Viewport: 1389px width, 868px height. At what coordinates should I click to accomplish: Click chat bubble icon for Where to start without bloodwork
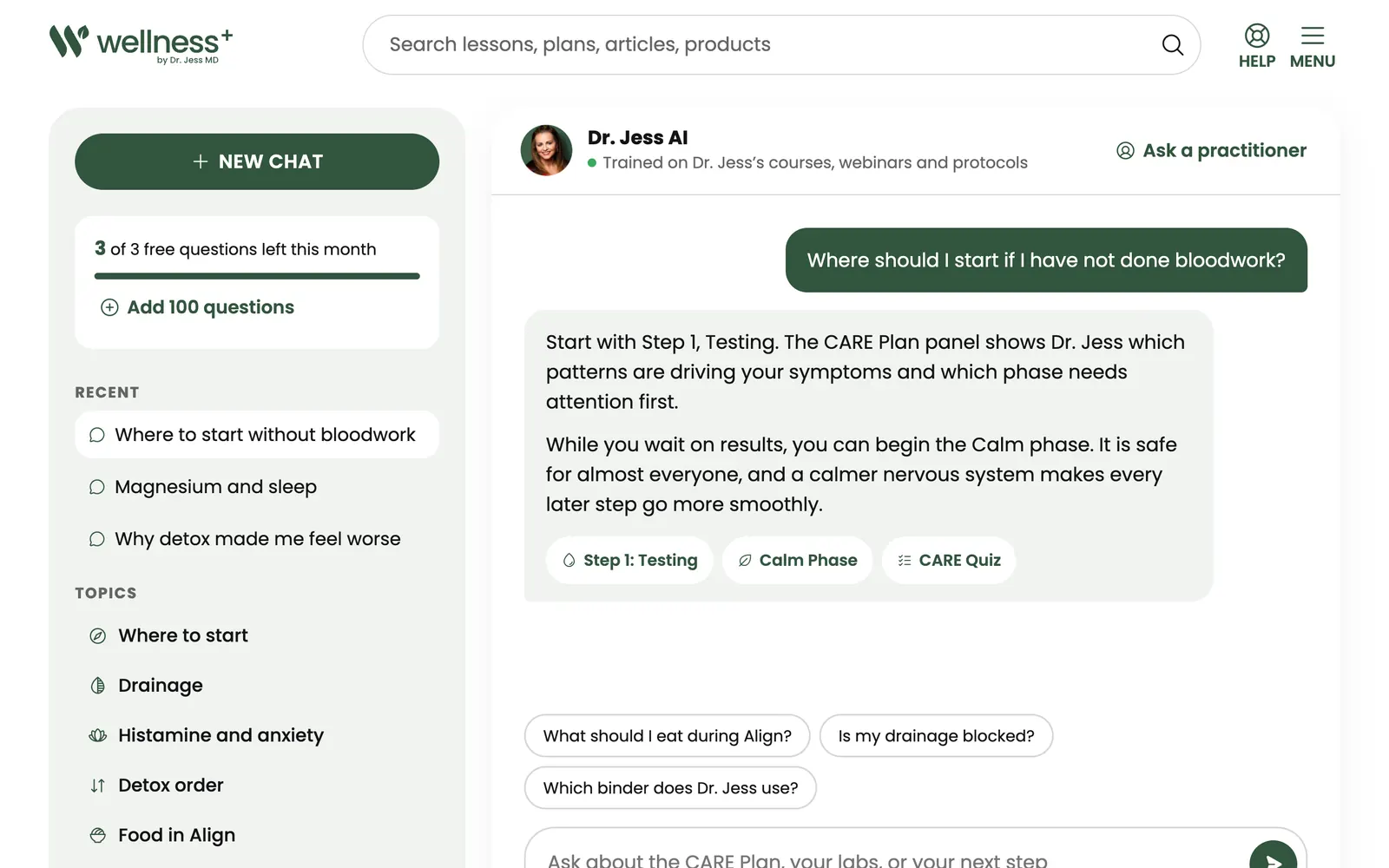pos(97,435)
